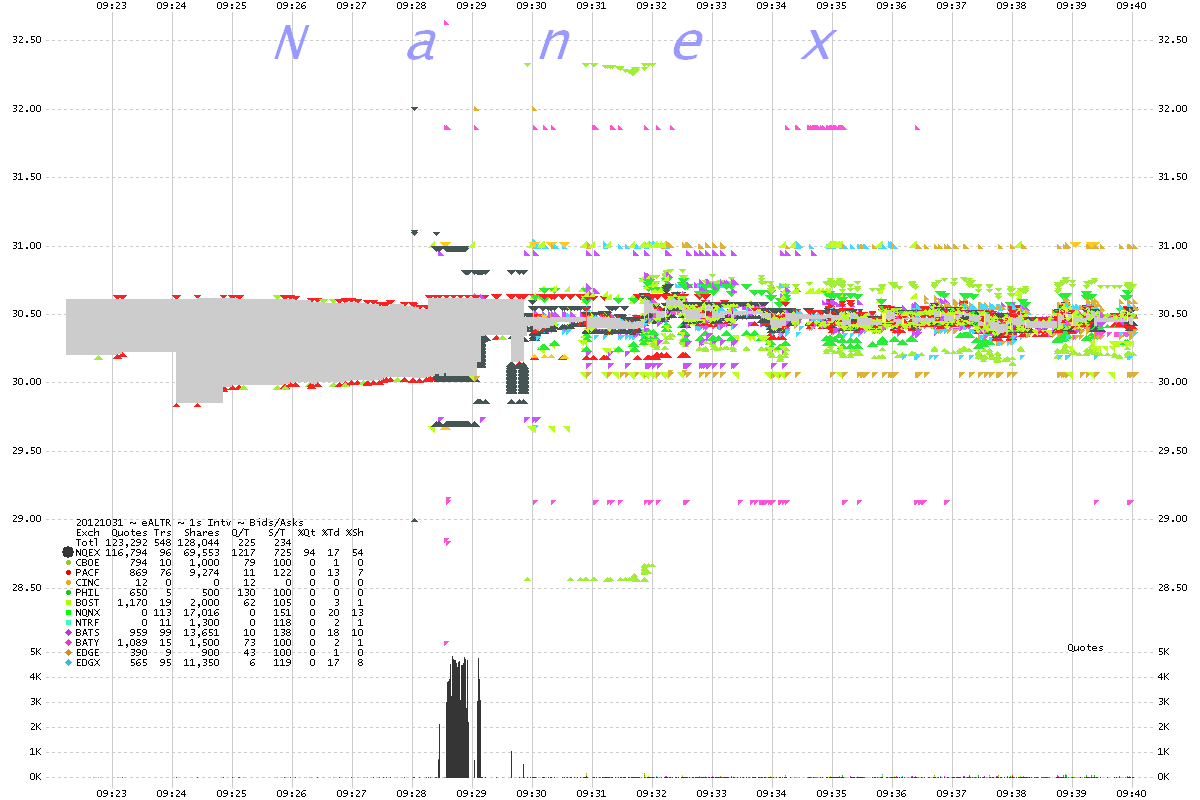Click the 'Quotes' label above the volume panel's right side
This screenshot has height=800, width=1200.
pyautogui.click(x=1085, y=648)
